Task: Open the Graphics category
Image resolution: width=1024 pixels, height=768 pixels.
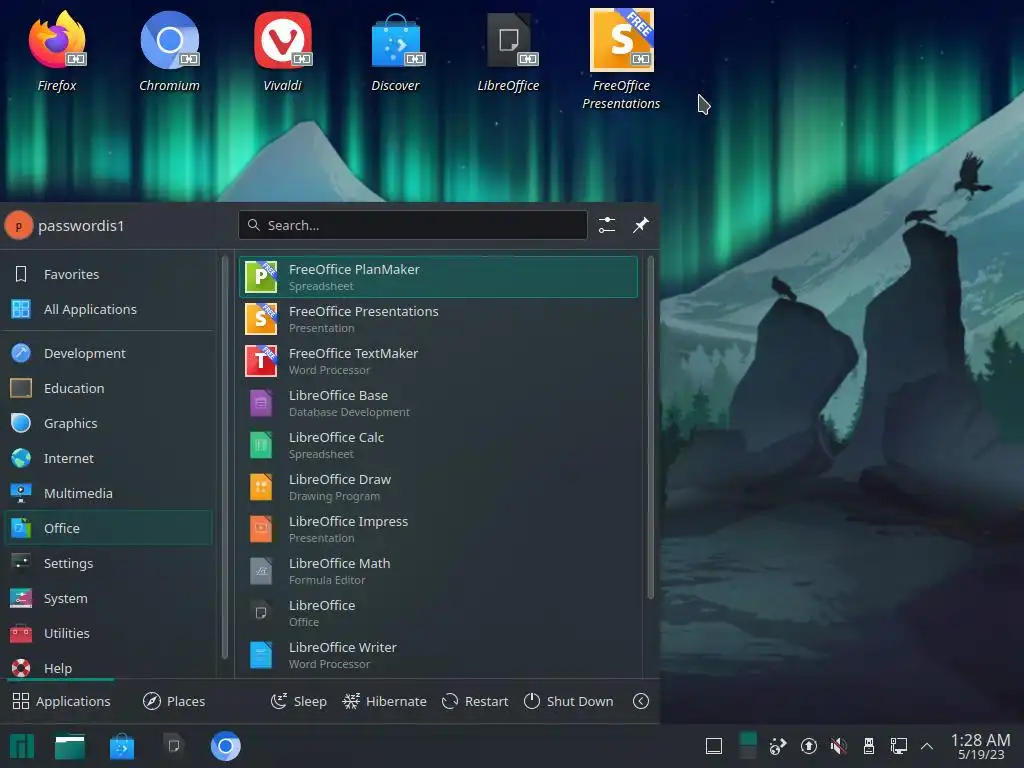Action: [x=108, y=423]
